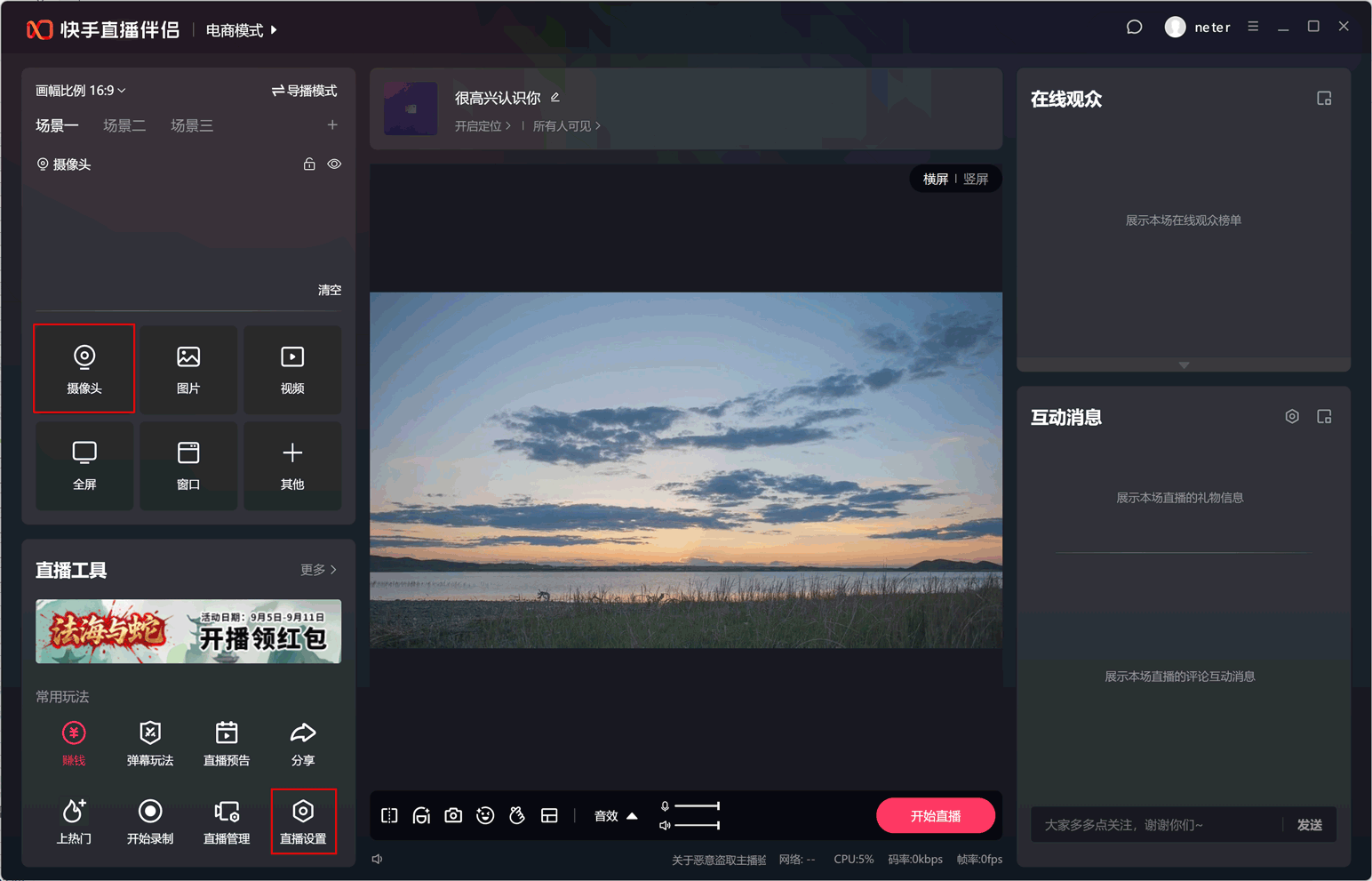
Task: Click the 开始直播 button
Action: click(x=935, y=815)
